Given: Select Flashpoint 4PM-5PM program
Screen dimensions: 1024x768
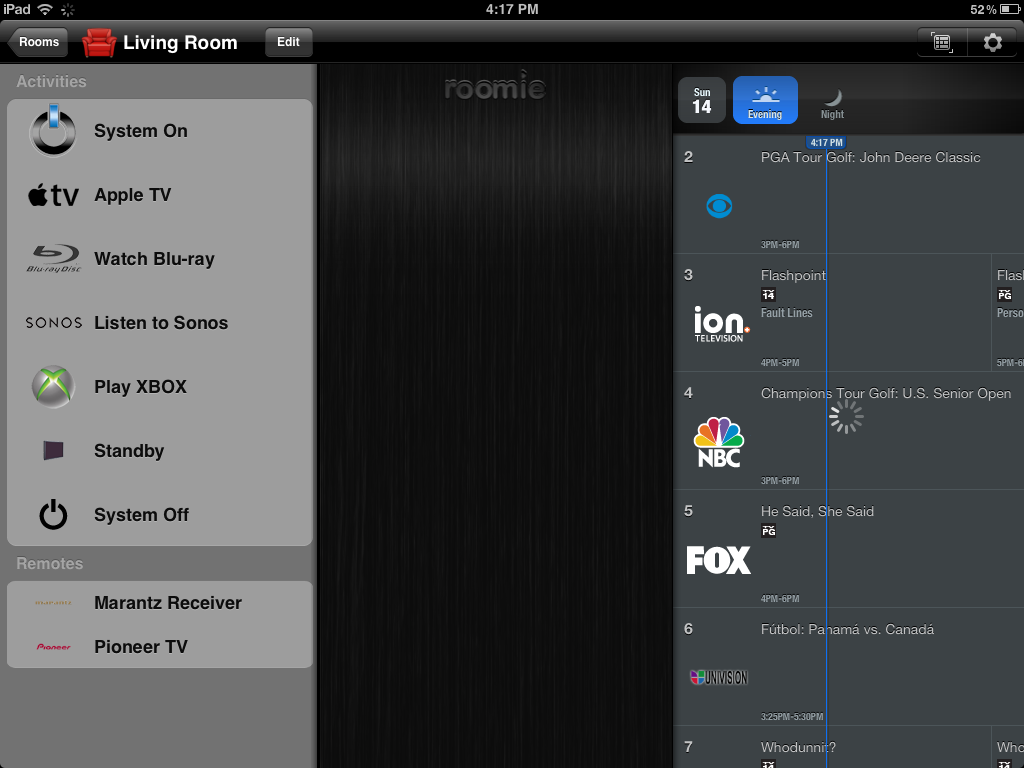Looking at the screenshot, I should 872,313.
